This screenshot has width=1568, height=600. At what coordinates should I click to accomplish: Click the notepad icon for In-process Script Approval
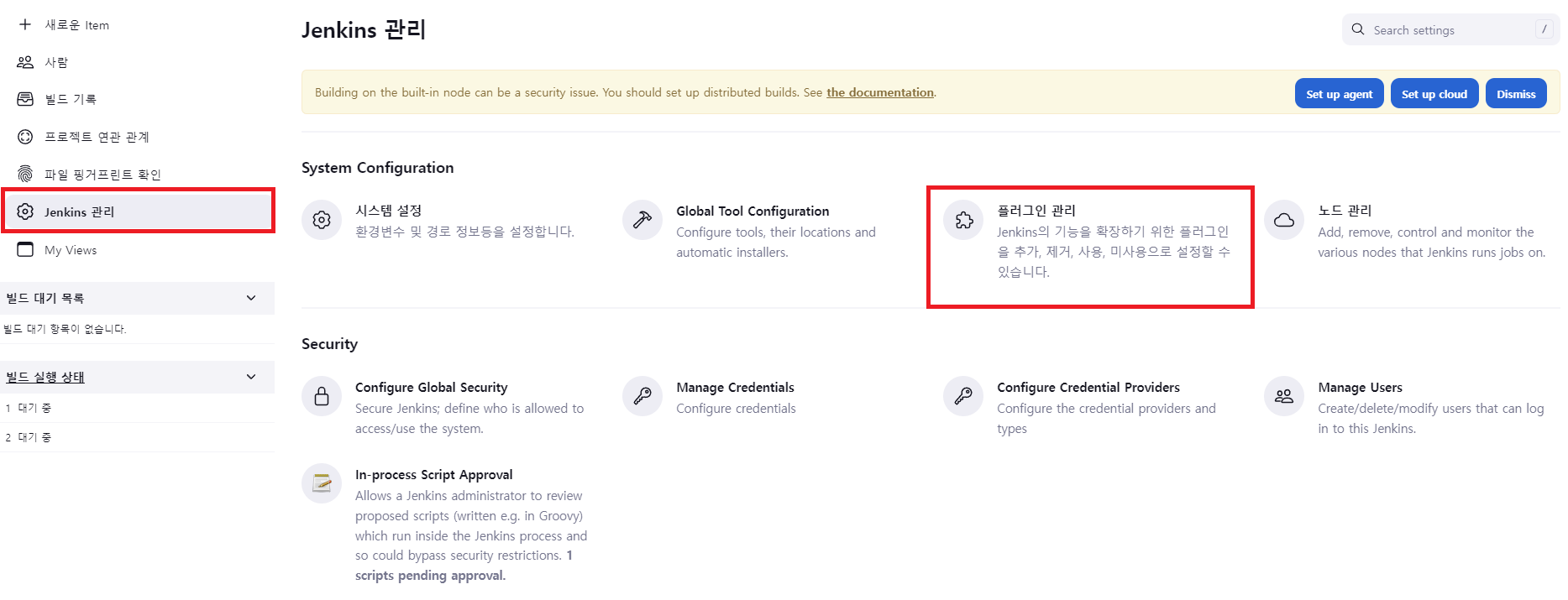322,483
